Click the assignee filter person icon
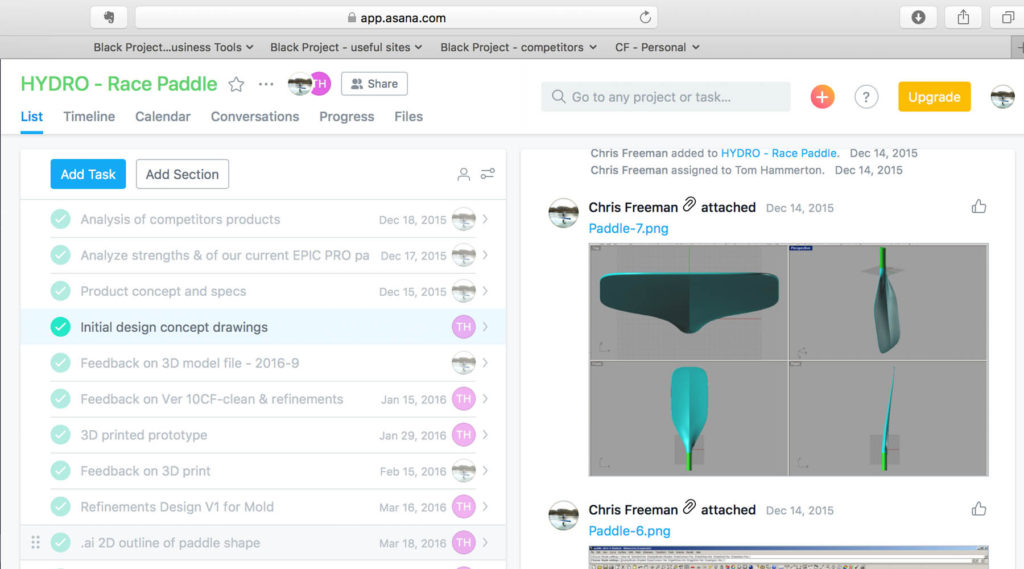 point(463,174)
